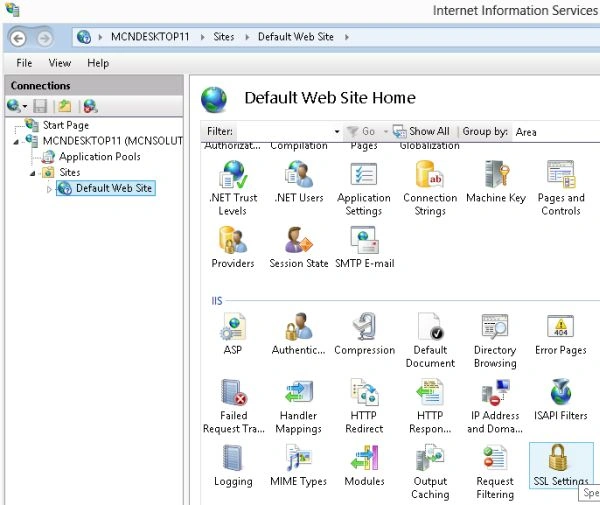Open HTTP Response Headers feature
The height and width of the screenshot is (505, 600).
coord(430,406)
